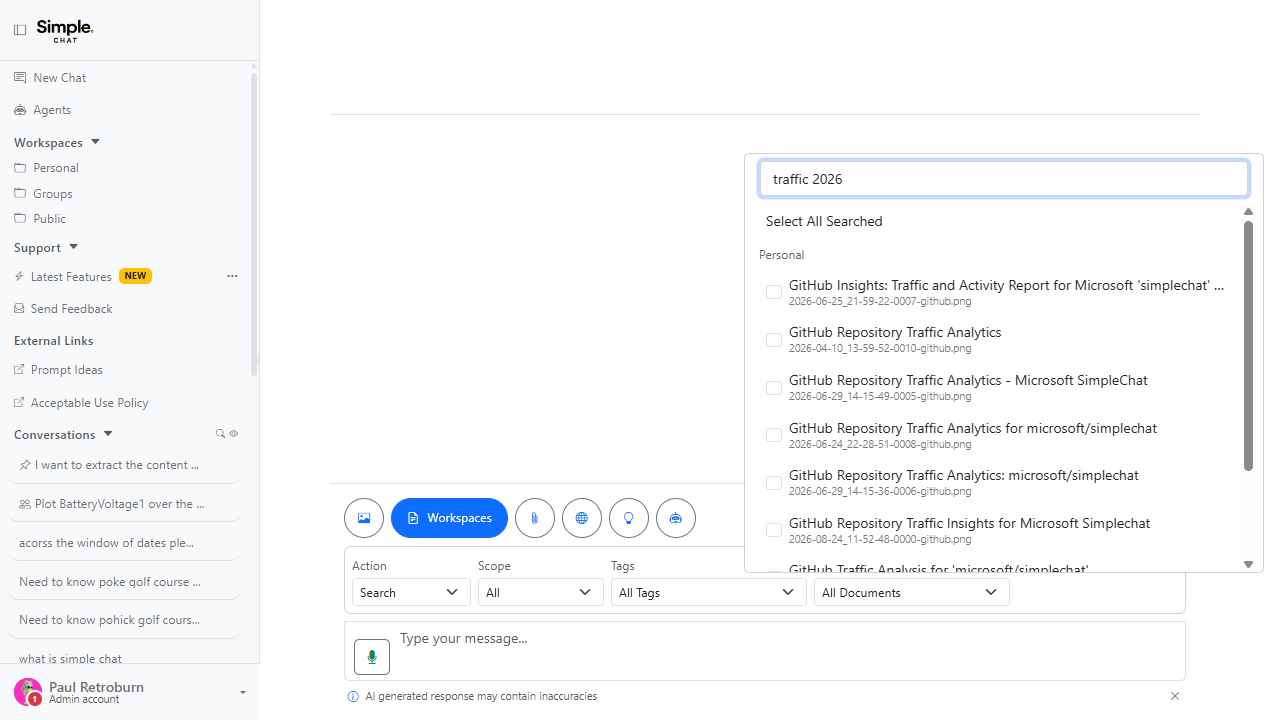Image resolution: width=1280 pixels, height=720 pixels.
Task: Click the 'Personal' group heading in document list
Action: (782, 255)
